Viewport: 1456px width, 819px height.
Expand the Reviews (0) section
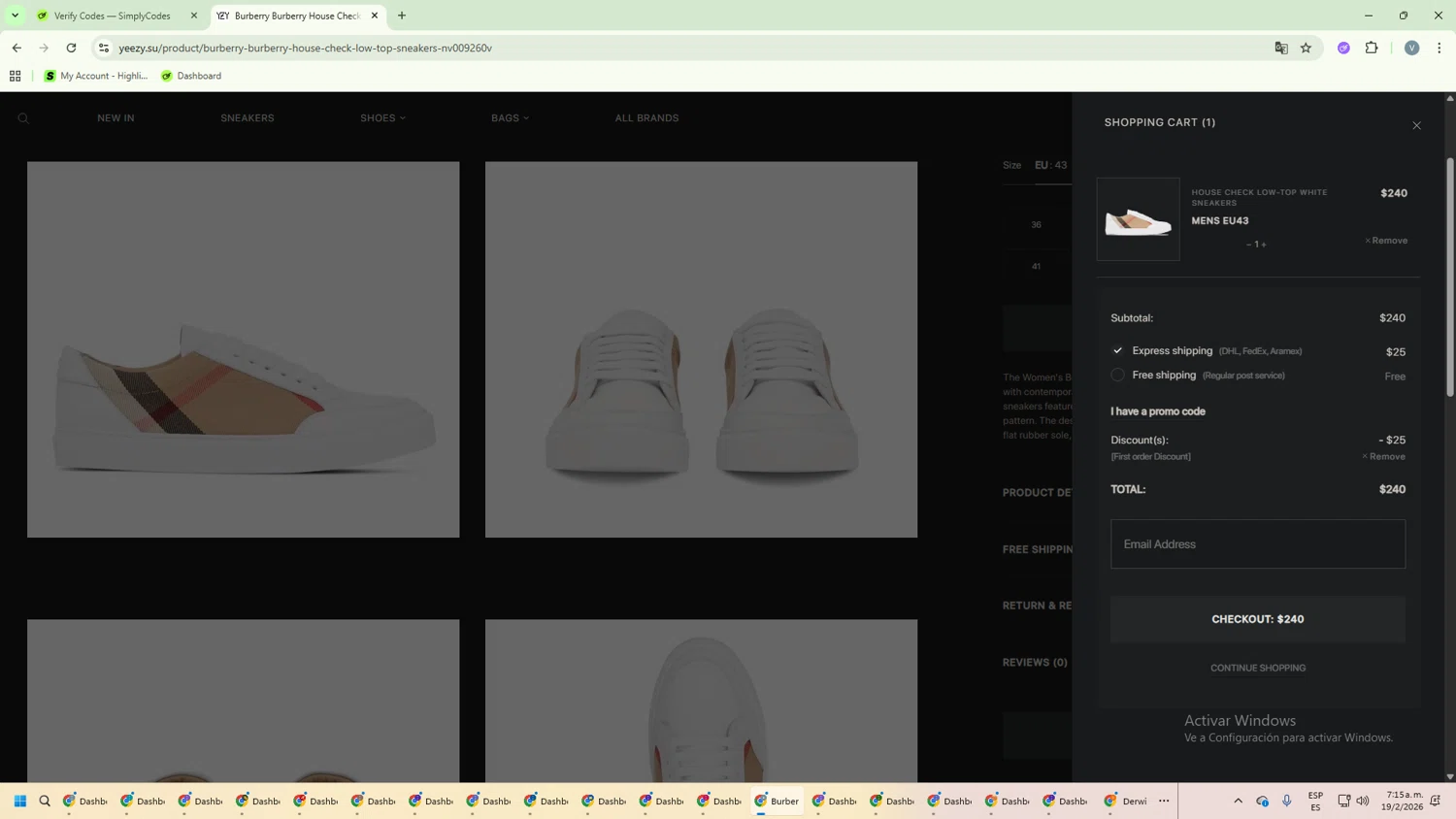1035,663
